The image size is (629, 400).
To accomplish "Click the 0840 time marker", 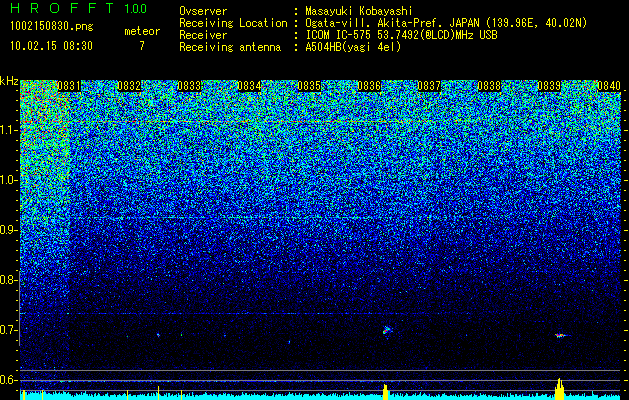I will pos(609,86).
